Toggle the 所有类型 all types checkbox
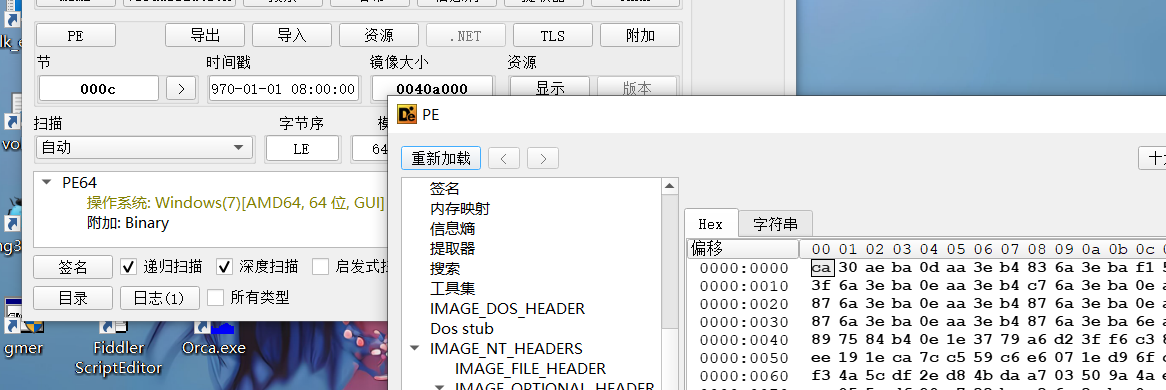The image size is (1166, 390). (x=215, y=298)
